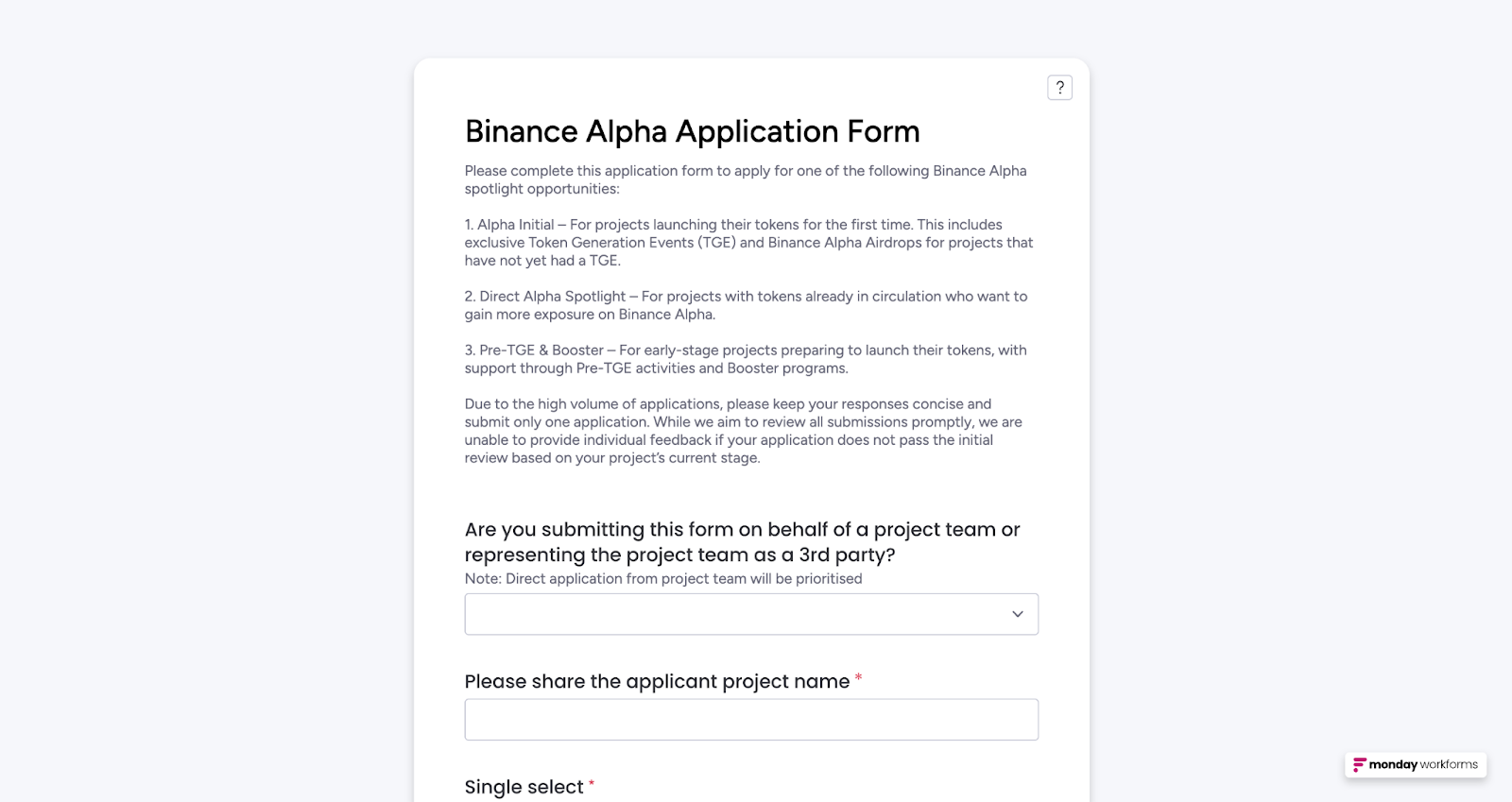Image resolution: width=1512 pixels, height=802 pixels.
Task: Click the 'Are you submitting this form' question
Action: tap(742, 542)
